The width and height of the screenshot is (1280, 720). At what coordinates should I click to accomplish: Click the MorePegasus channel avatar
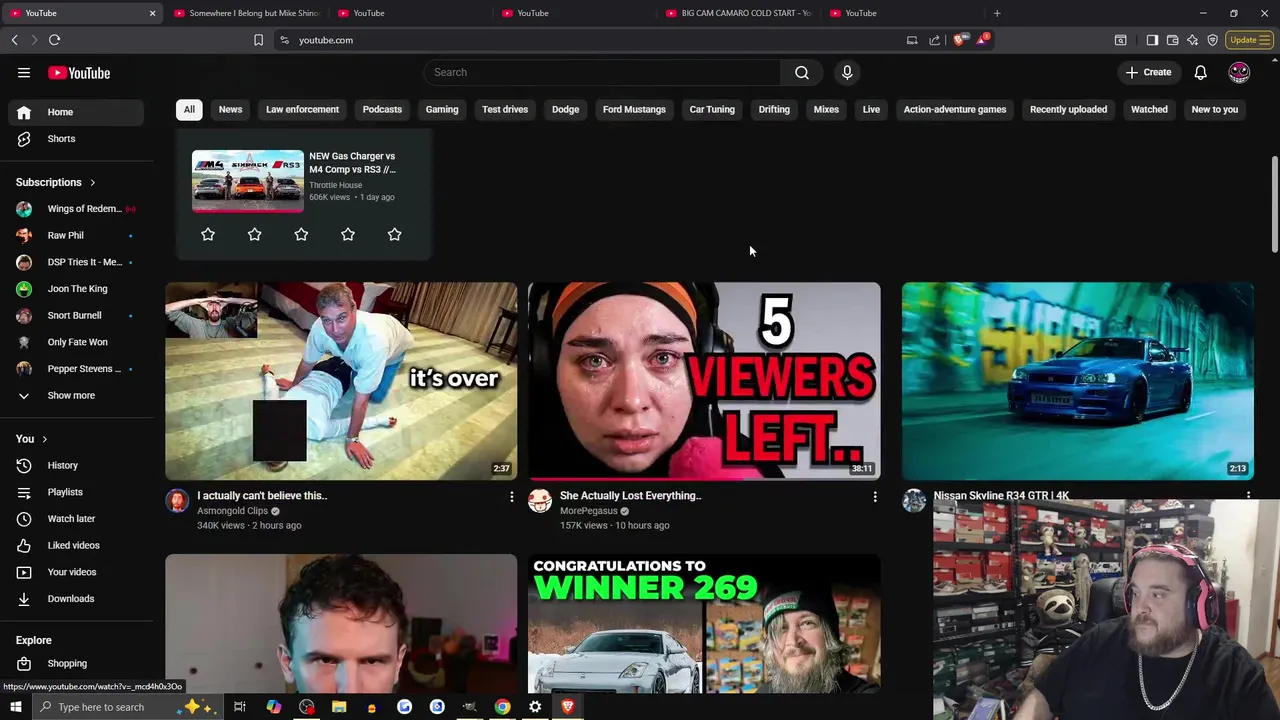(540, 501)
